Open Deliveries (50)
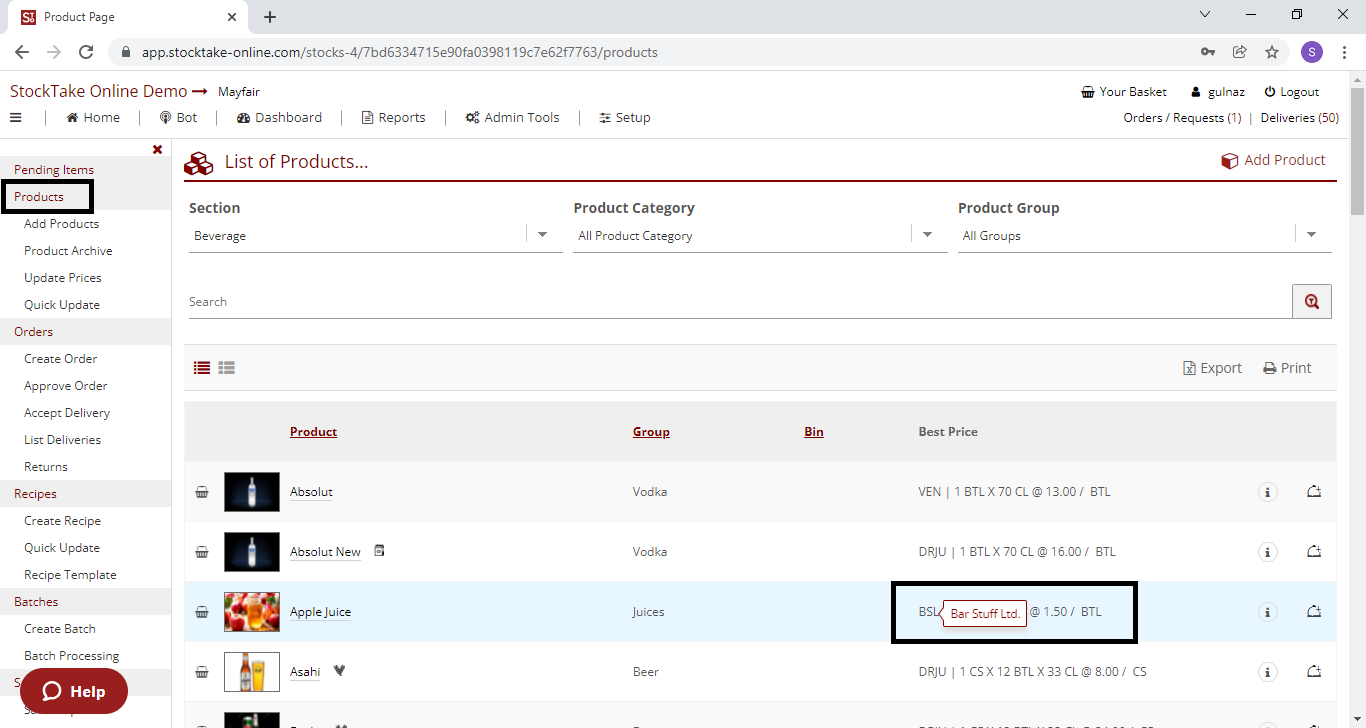1366x728 pixels. (x=1300, y=118)
